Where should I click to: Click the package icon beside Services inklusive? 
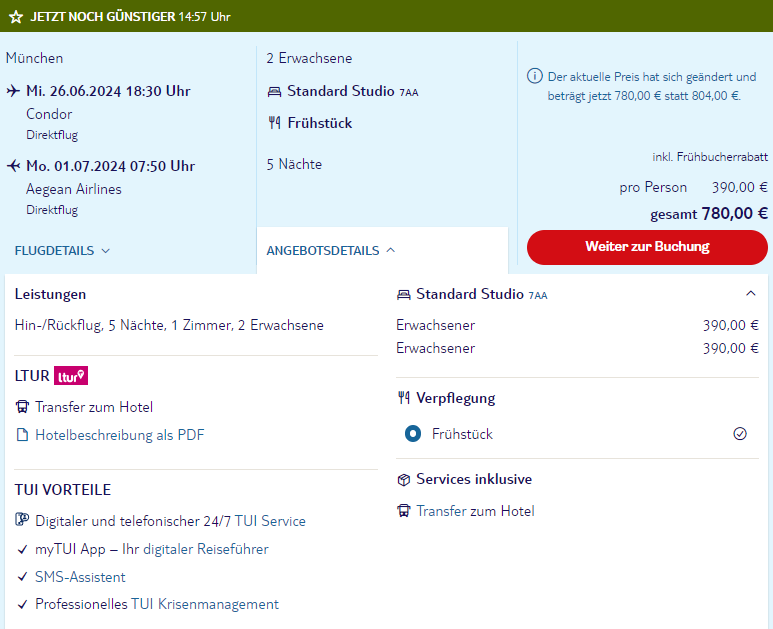point(404,480)
